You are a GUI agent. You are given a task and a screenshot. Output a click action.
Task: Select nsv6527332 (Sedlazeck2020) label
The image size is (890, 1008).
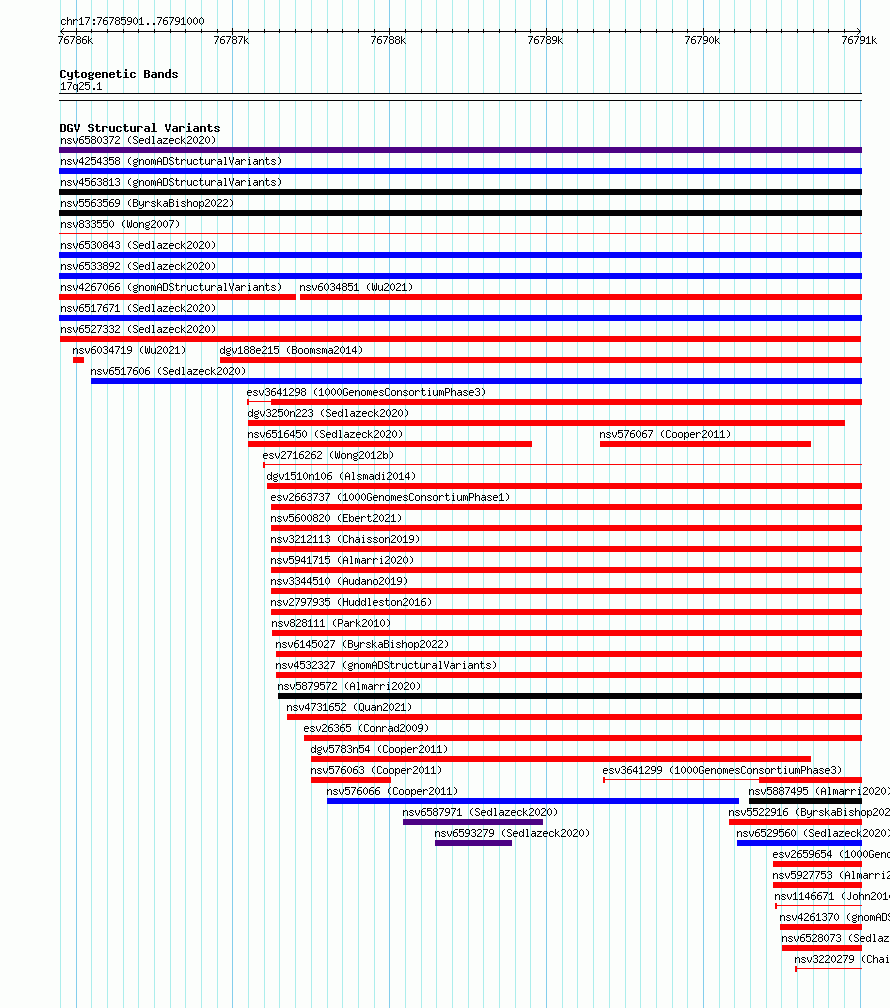click(138, 329)
